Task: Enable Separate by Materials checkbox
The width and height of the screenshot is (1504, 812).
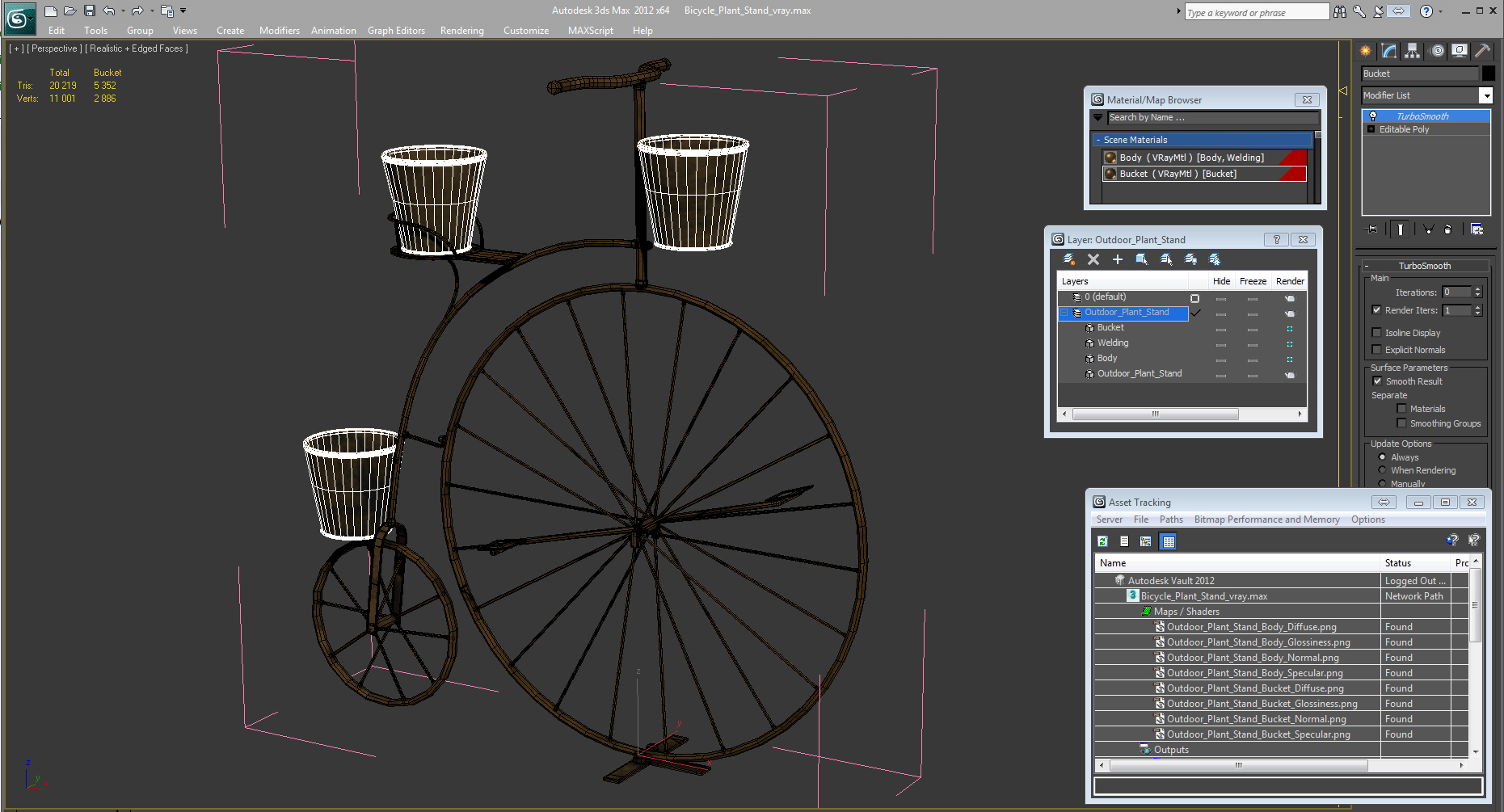Action: [x=1401, y=409]
